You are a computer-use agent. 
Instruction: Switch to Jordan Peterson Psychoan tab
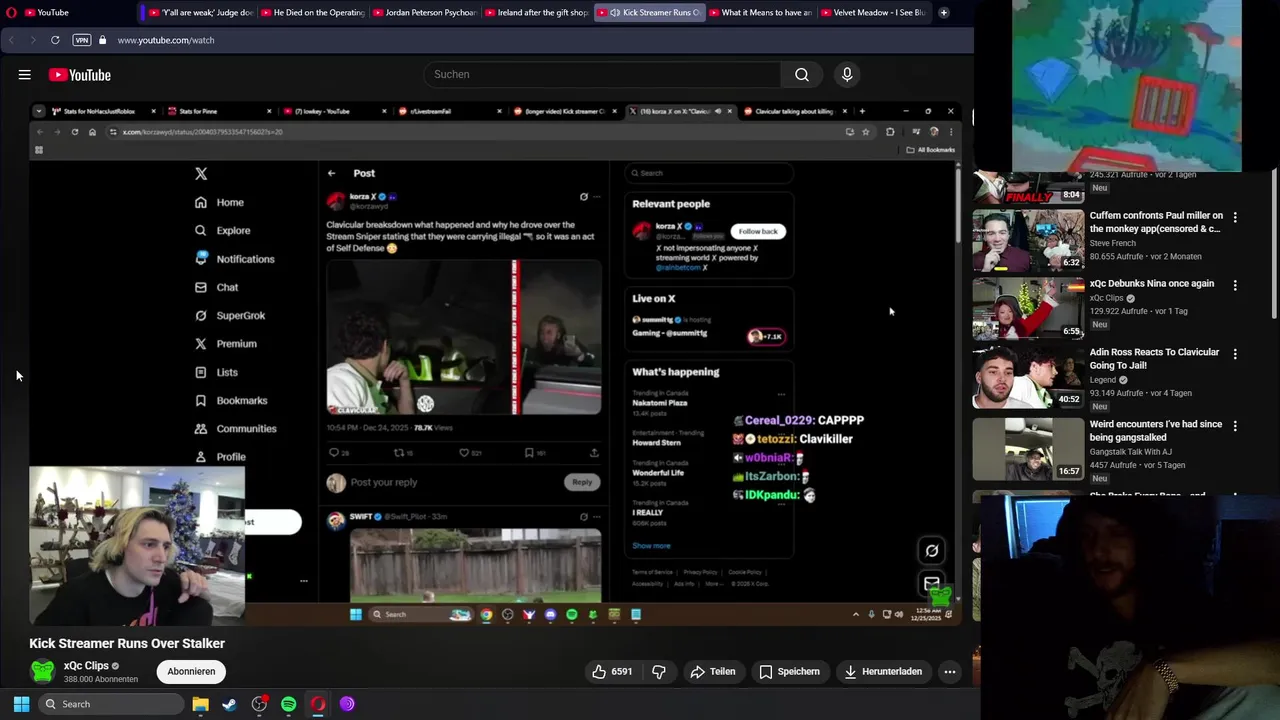coord(423,13)
